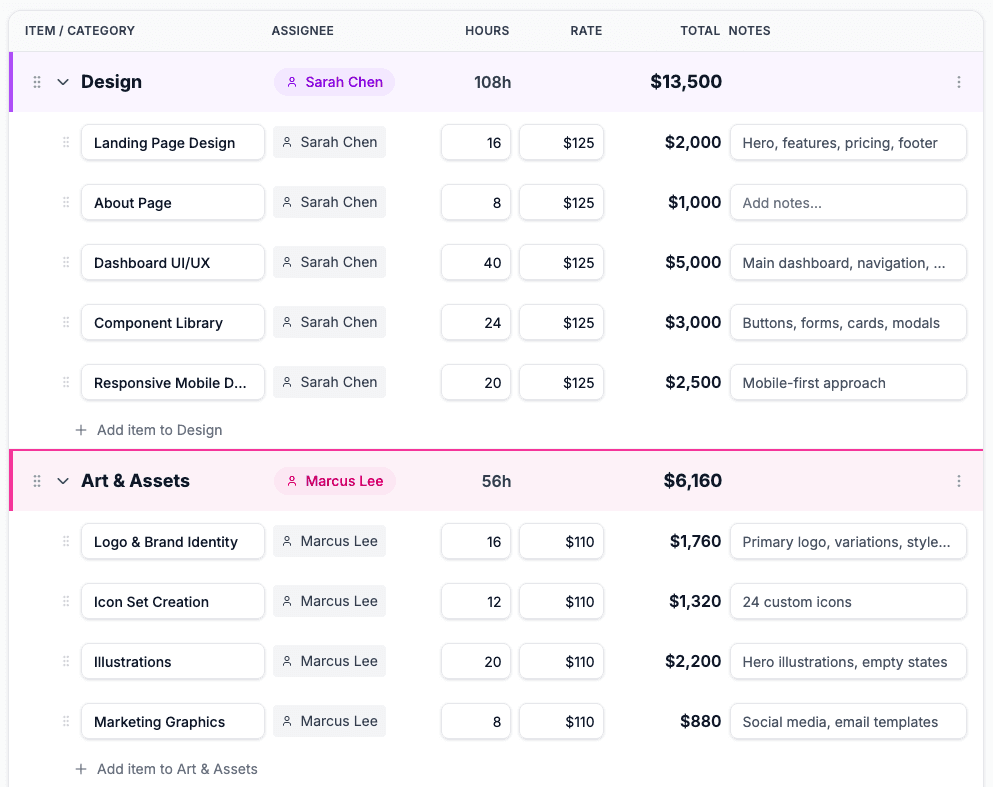
Task: Click the drag handle for Logo & Brand Identity
Action: 65,541
